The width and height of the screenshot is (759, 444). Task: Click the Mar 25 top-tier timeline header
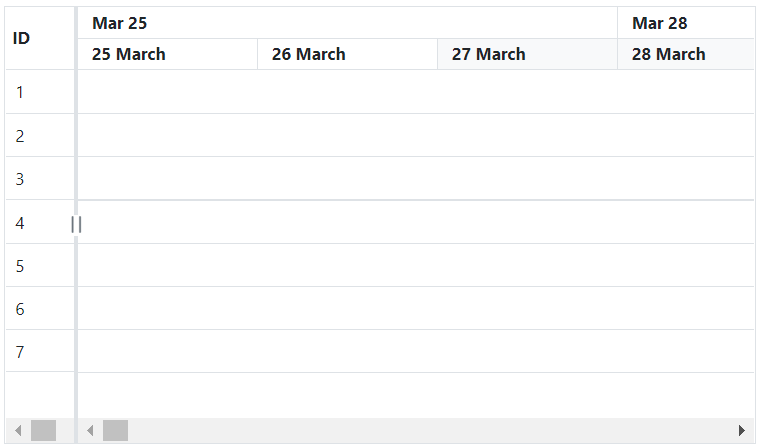point(120,23)
